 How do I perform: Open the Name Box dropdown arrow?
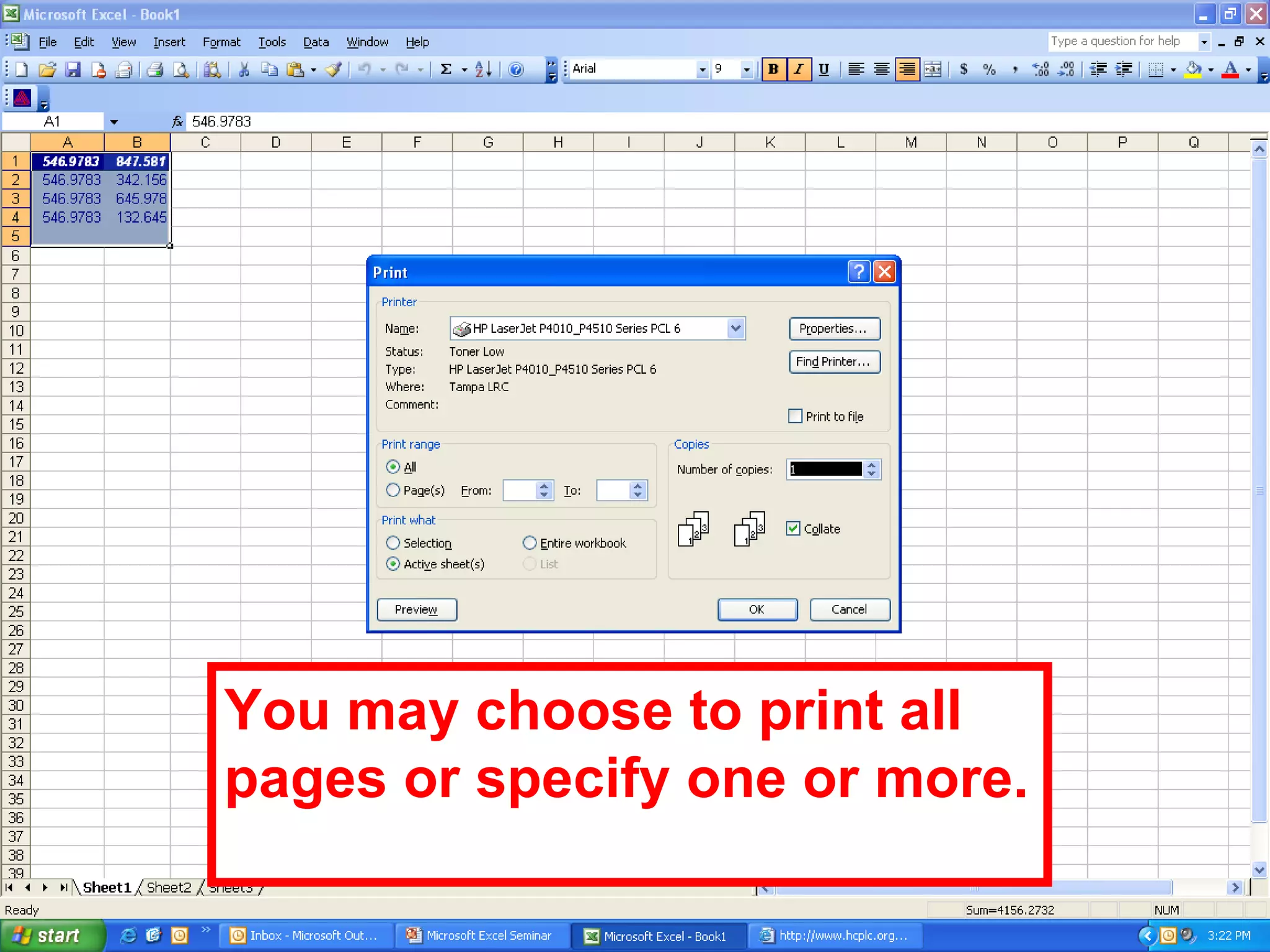(x=113, y=121)
